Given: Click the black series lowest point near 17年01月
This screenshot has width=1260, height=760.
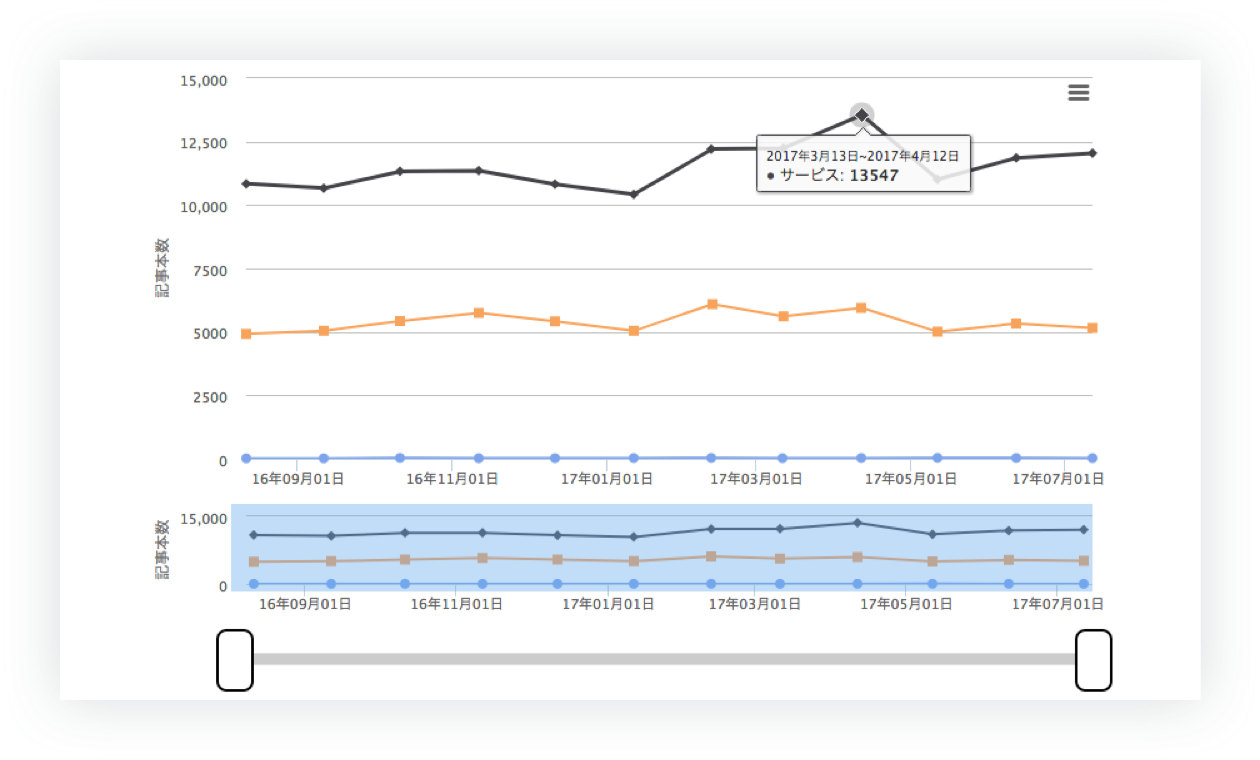Looking at the screenshot, I should 634,194.
